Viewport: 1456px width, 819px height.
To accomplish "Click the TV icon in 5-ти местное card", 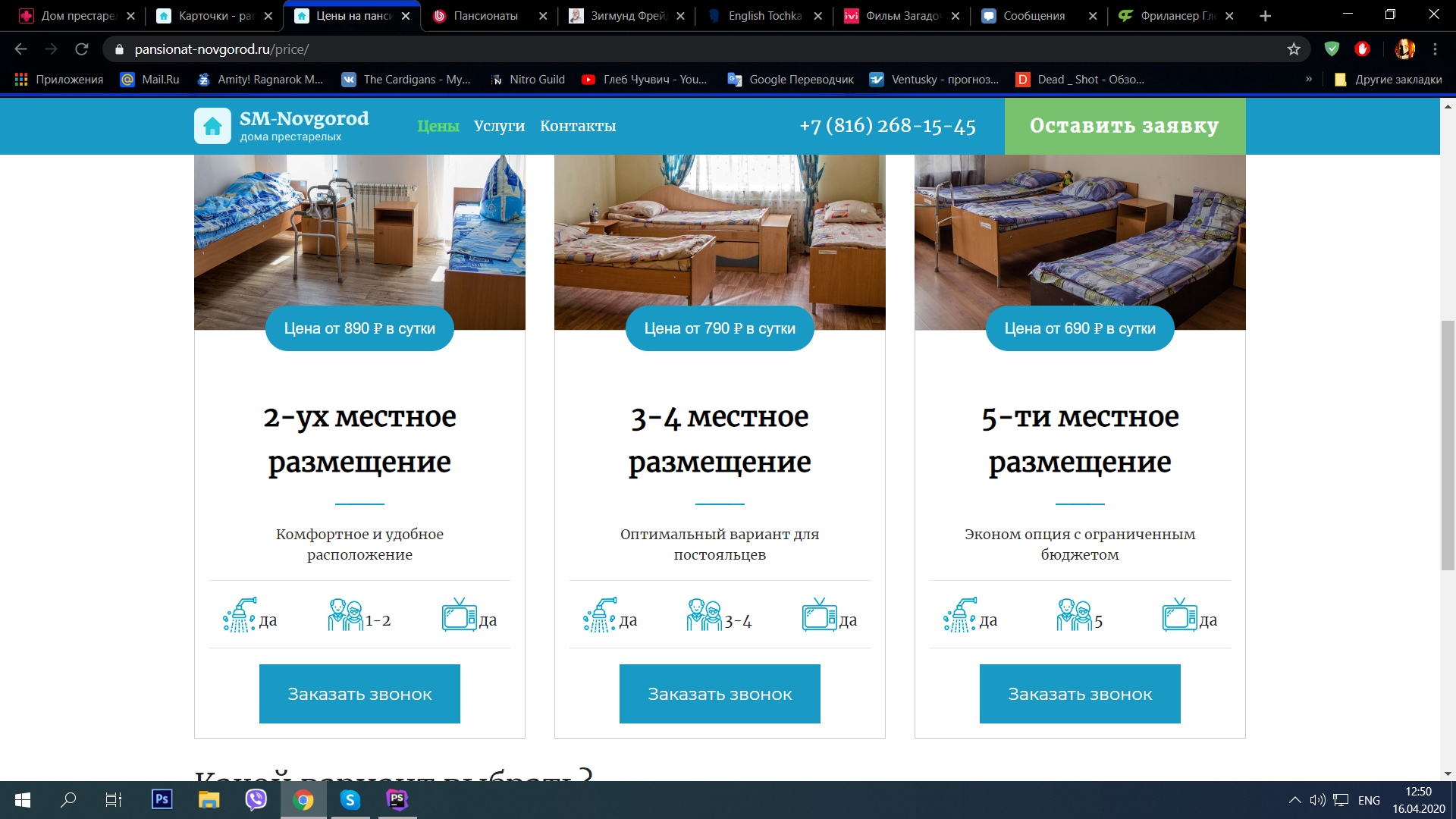I will coord(1179,615).
